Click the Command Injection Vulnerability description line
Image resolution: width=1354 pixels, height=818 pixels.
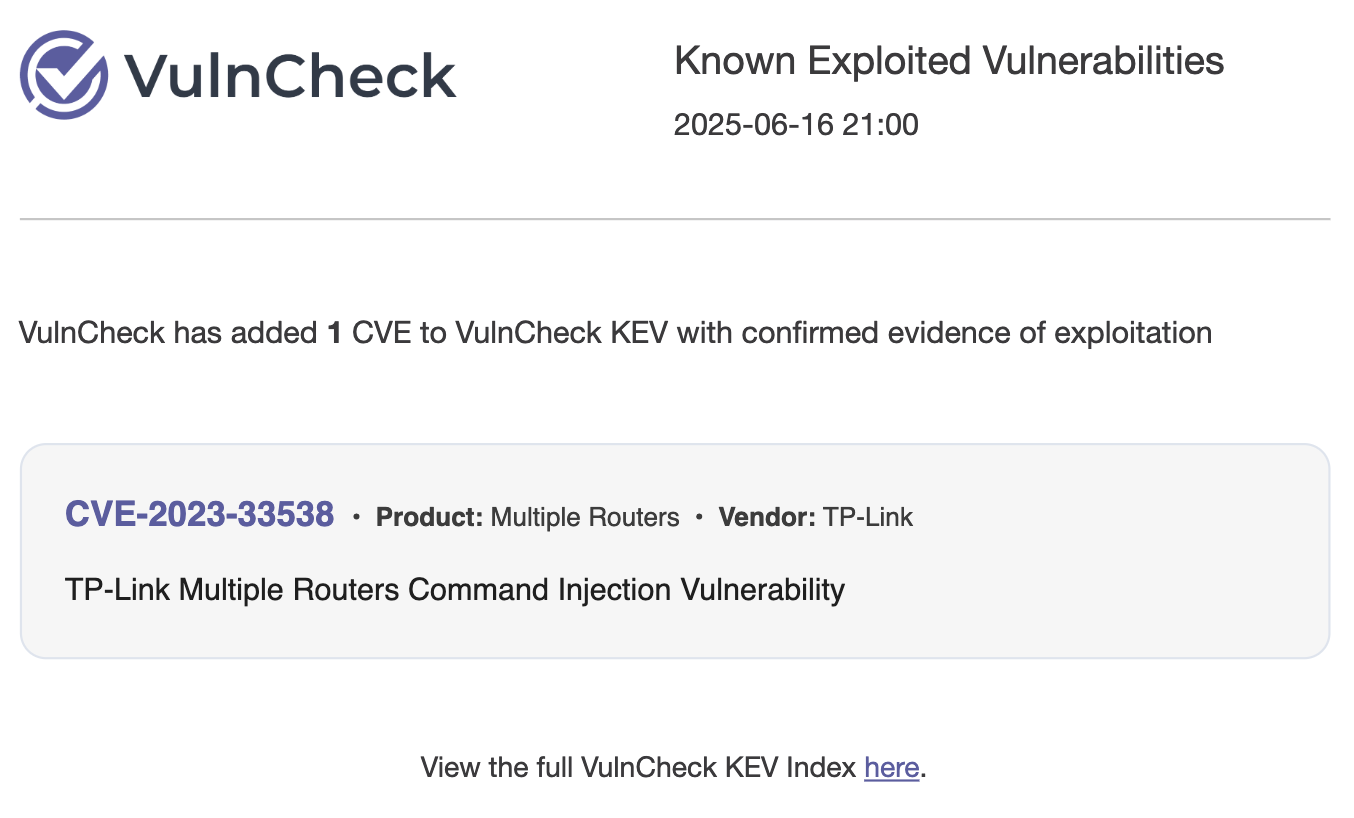pos(455,589)
